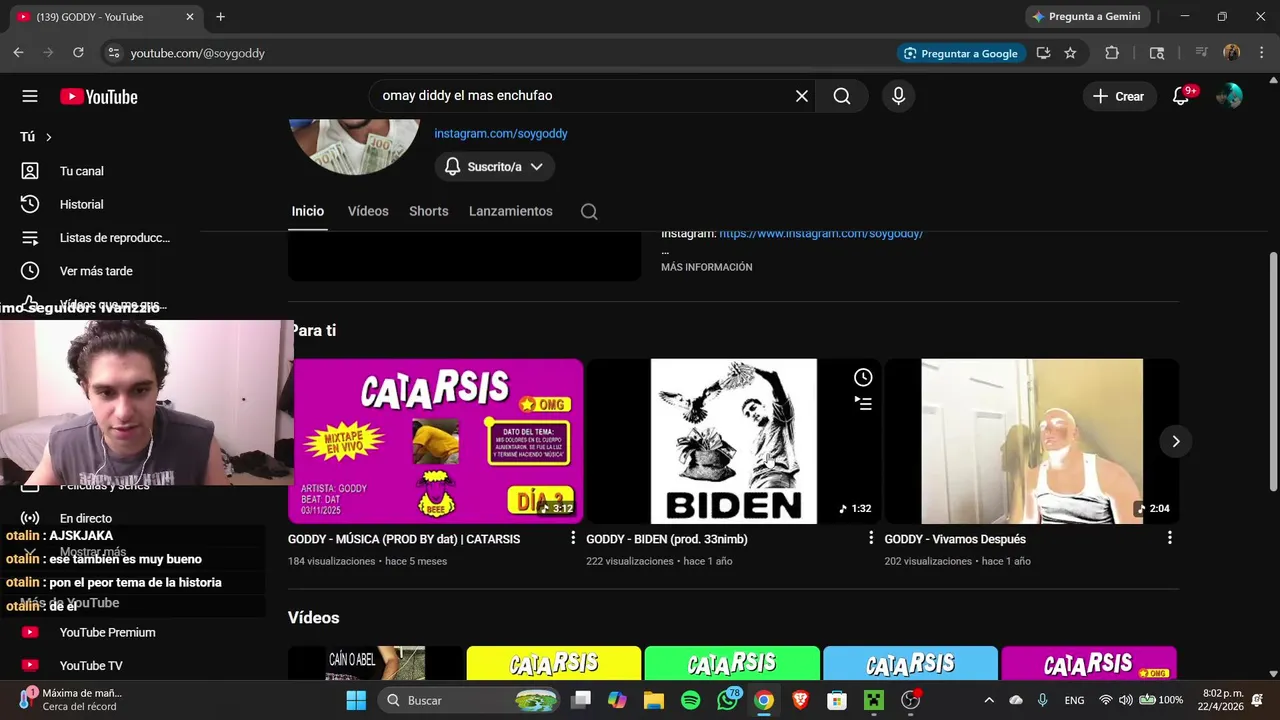1280x720 pixels.
Task: Open options for GODDY - Vivamos Después video
Action: pyautogui.click(x=1169, y=538)
